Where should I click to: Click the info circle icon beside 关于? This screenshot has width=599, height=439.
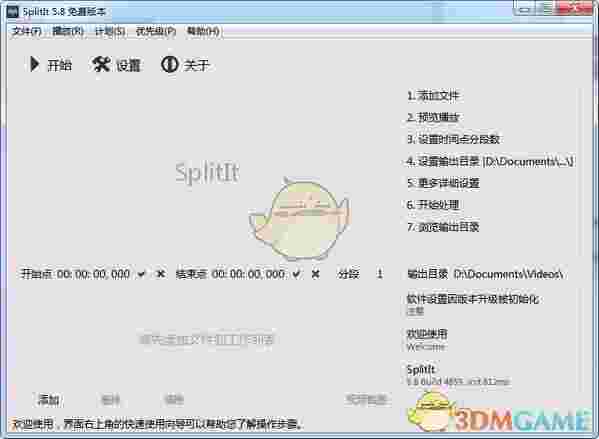pyautogui.click(x=170, y=64)
